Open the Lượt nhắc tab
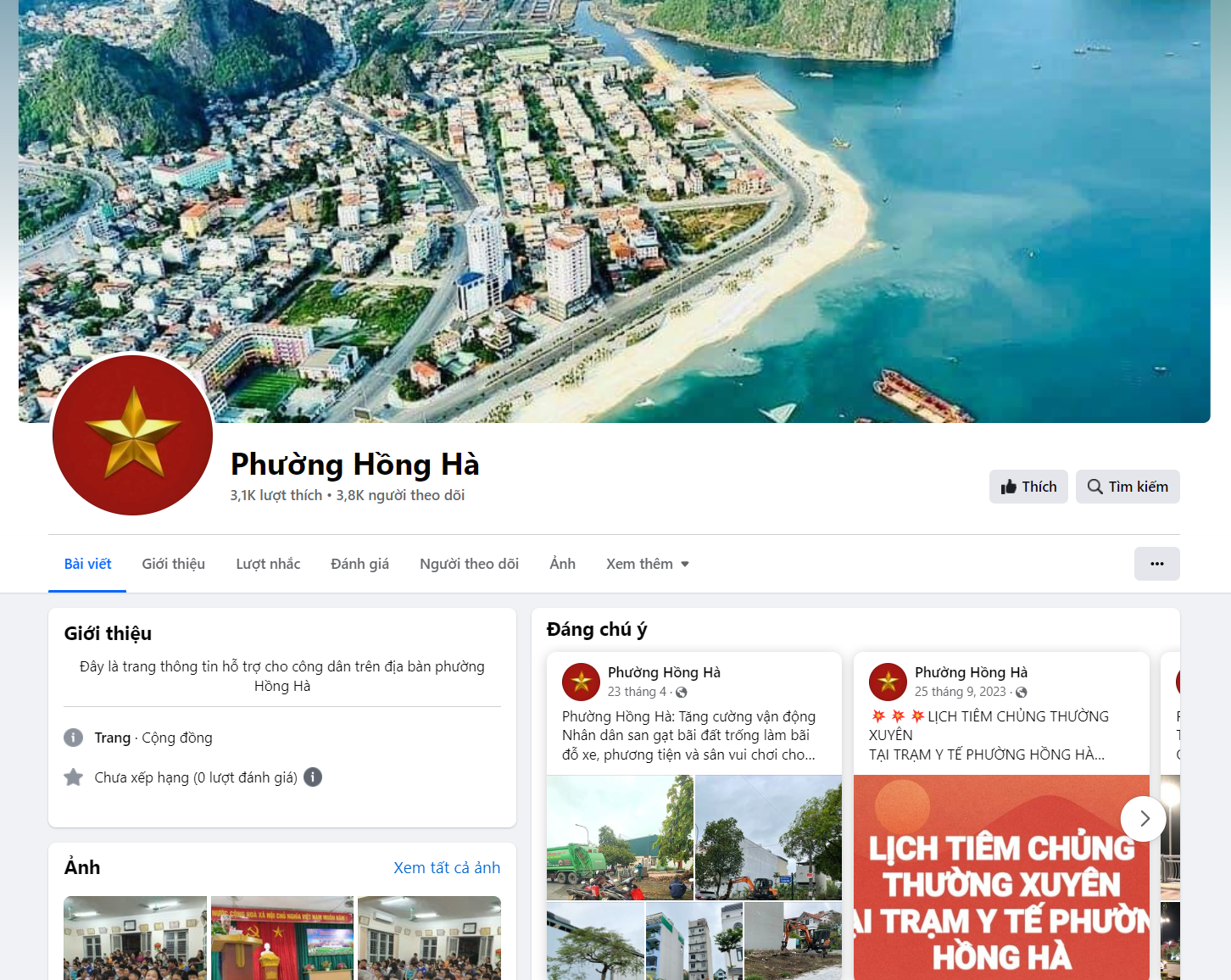 [x=268, y=564]
